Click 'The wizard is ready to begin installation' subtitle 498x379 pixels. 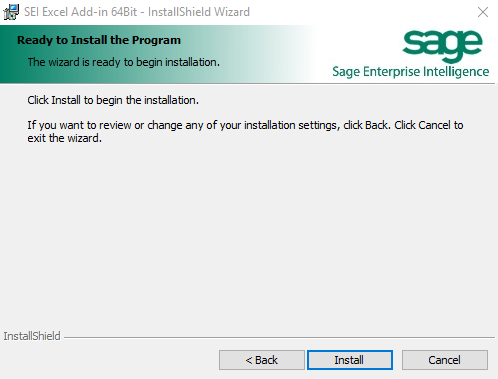[124, 62]
